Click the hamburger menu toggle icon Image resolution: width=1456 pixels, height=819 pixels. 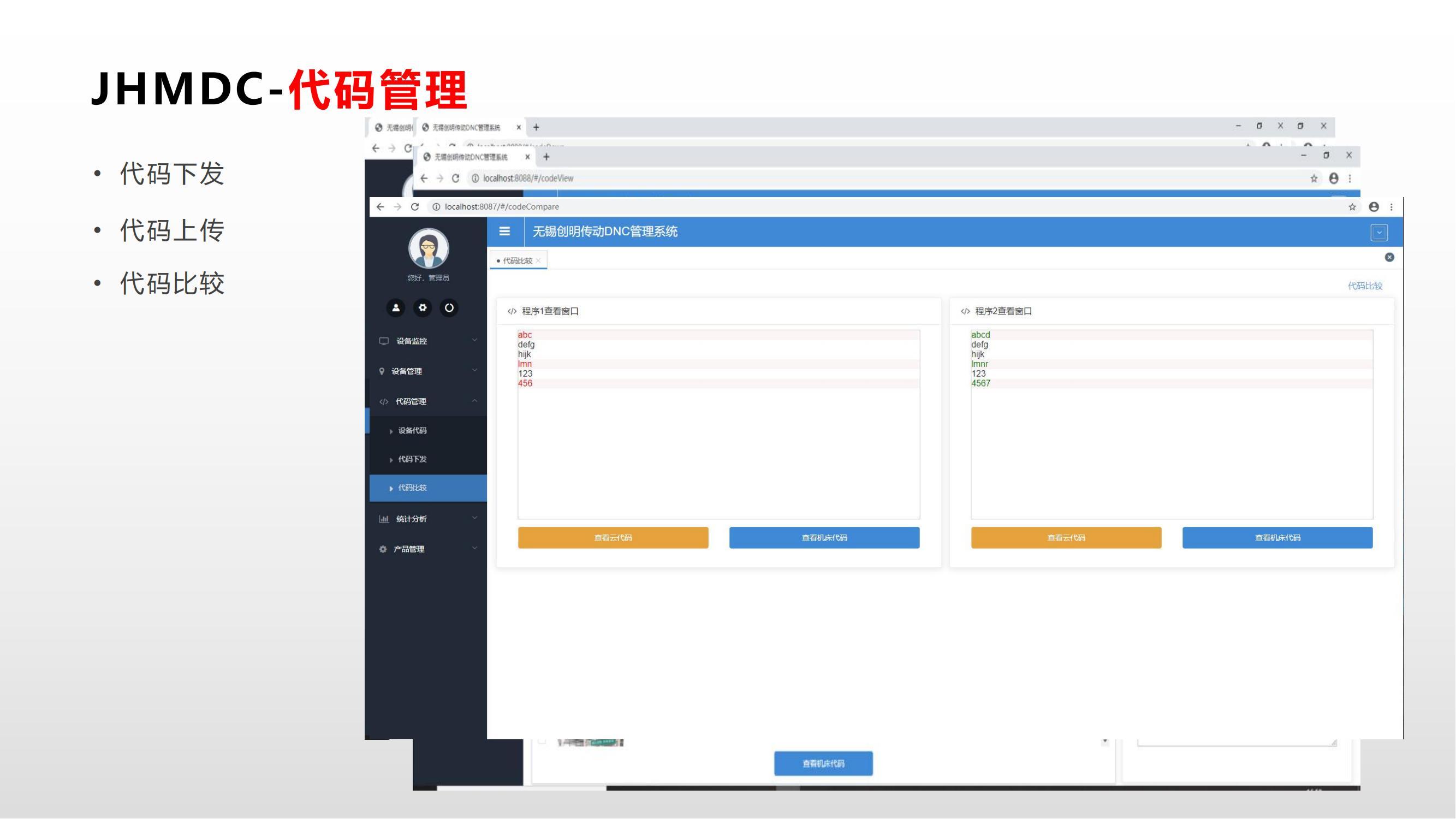click(x=504, y=231)
